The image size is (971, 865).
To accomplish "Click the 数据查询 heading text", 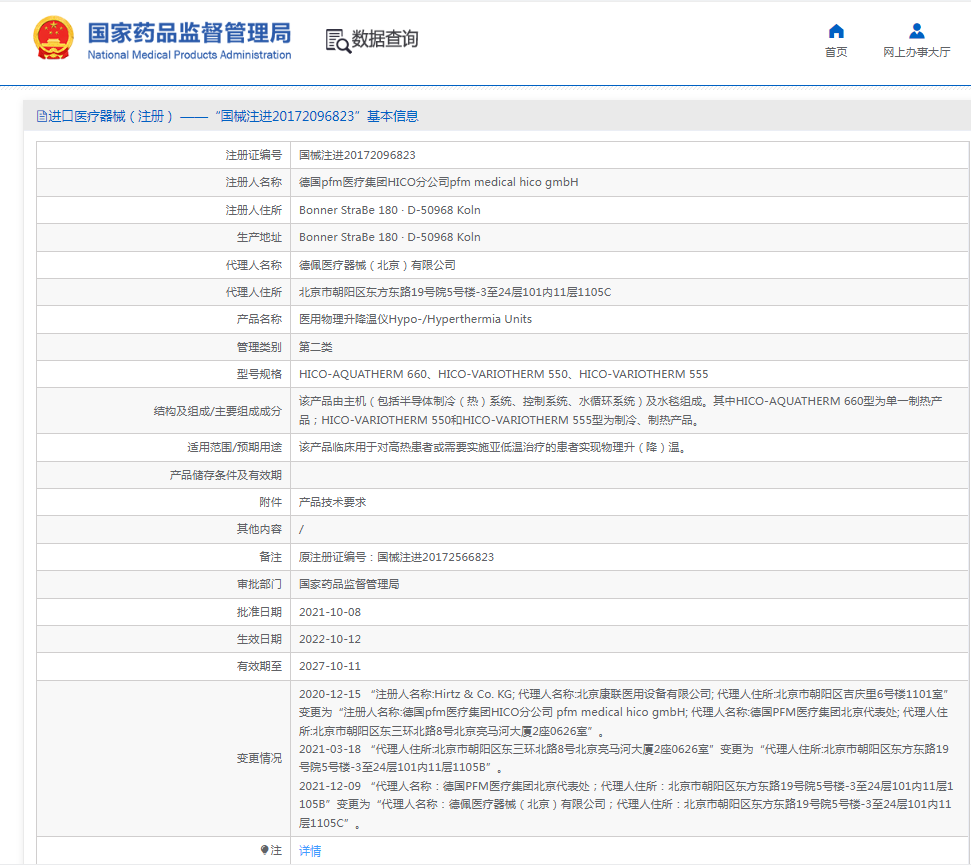I will point(385,40).
